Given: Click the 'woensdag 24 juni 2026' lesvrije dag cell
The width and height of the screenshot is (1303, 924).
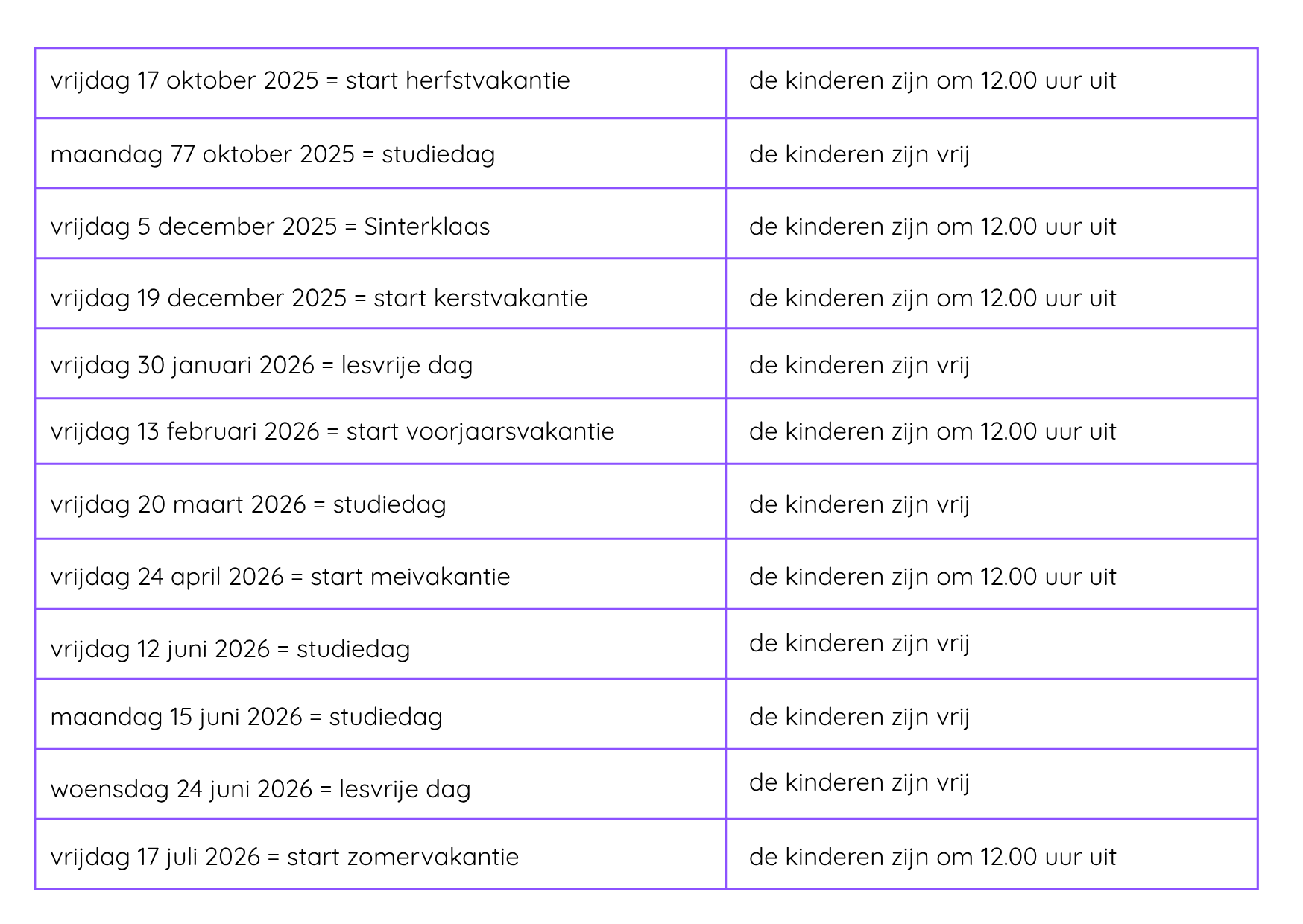Looking at the screenshot, I should [261, 789].
